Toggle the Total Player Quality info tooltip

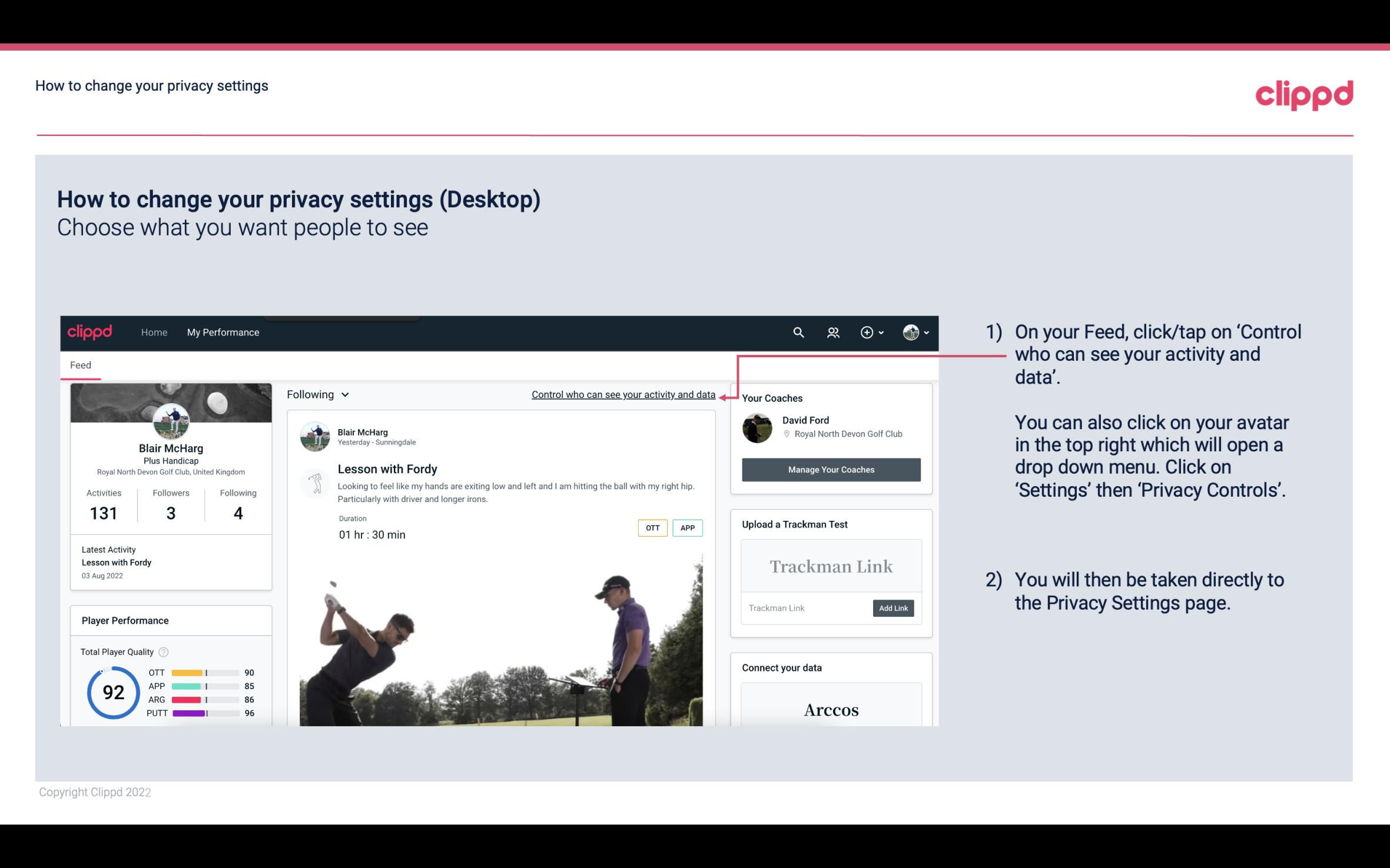pyautogui.click(x=163, y=651)
